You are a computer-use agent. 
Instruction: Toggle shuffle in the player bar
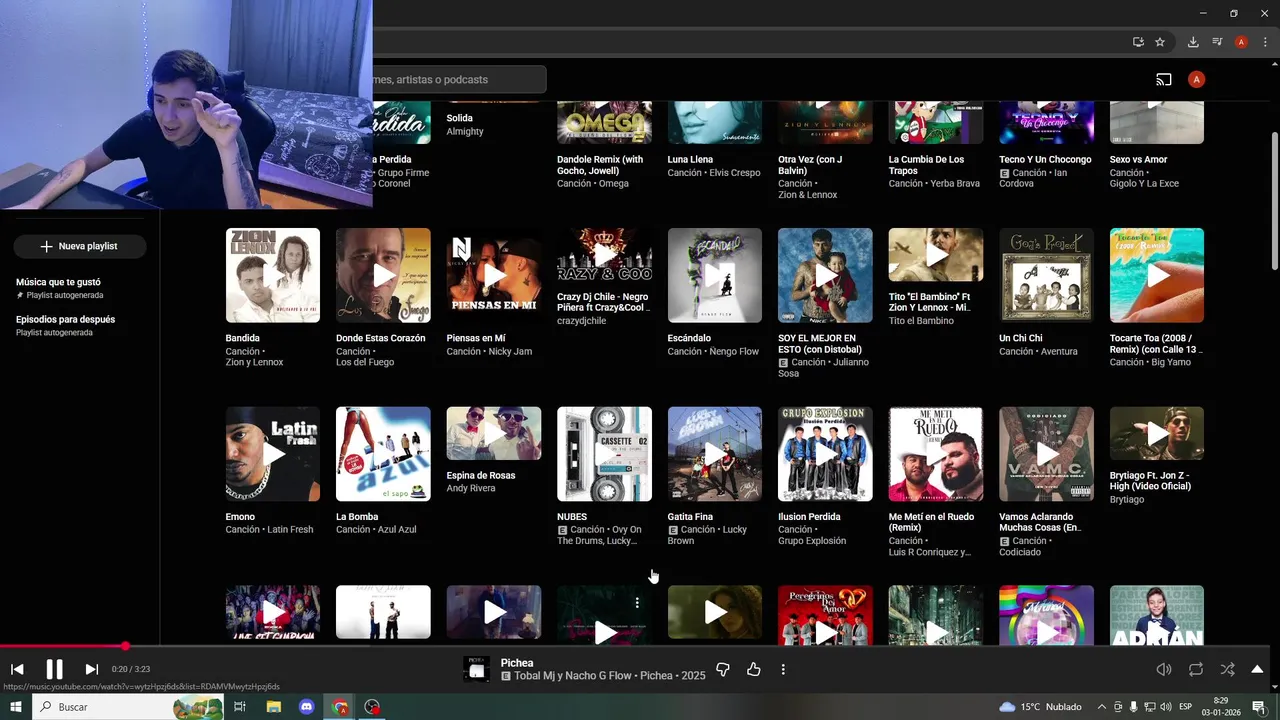coord(1227,669)
